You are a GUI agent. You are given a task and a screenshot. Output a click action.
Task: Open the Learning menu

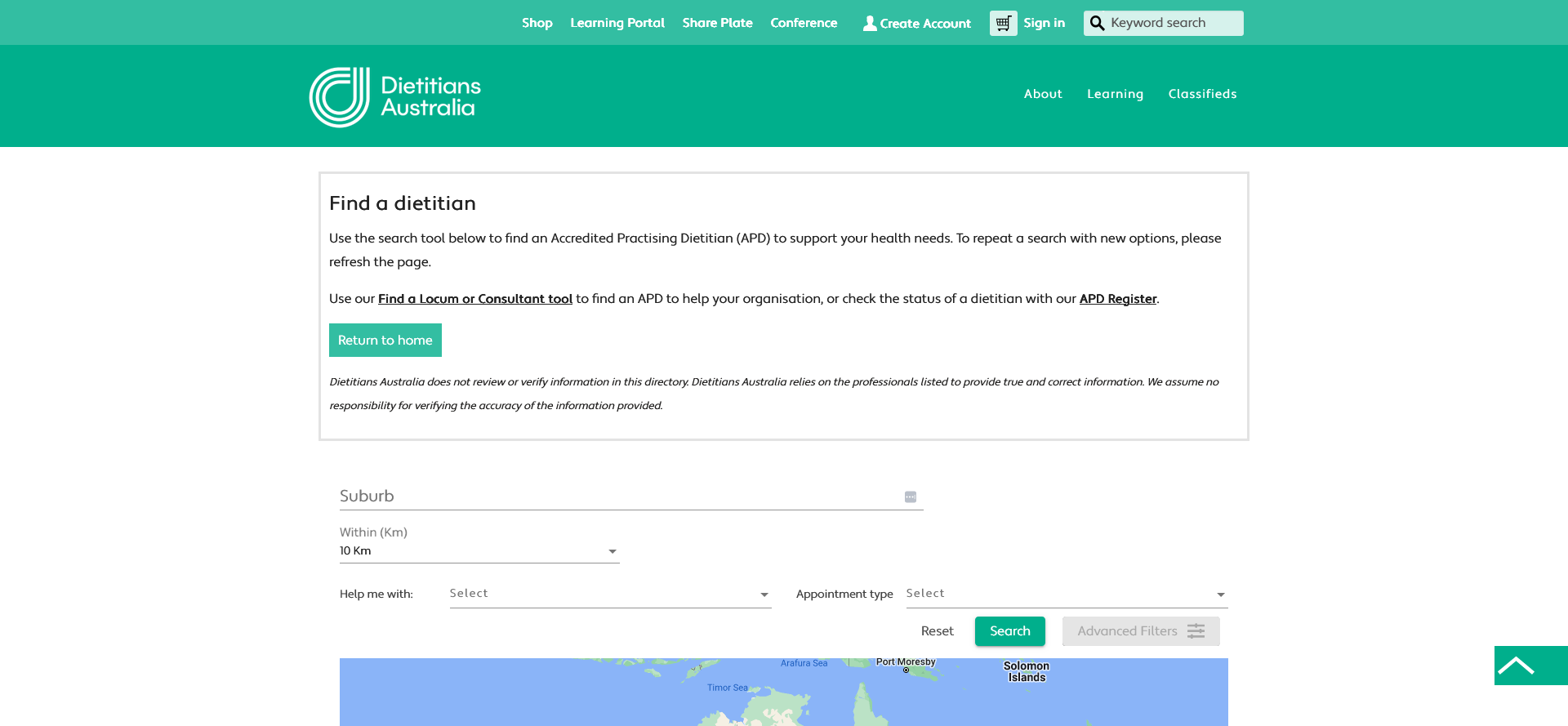[x=1115, y=94]
